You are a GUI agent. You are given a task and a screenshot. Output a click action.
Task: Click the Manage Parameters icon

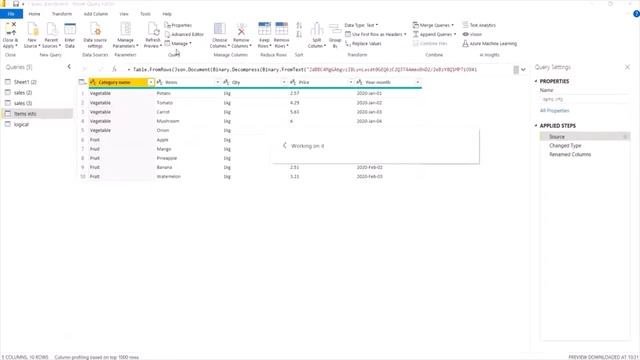pyautogui.click(x=125, y=30)
